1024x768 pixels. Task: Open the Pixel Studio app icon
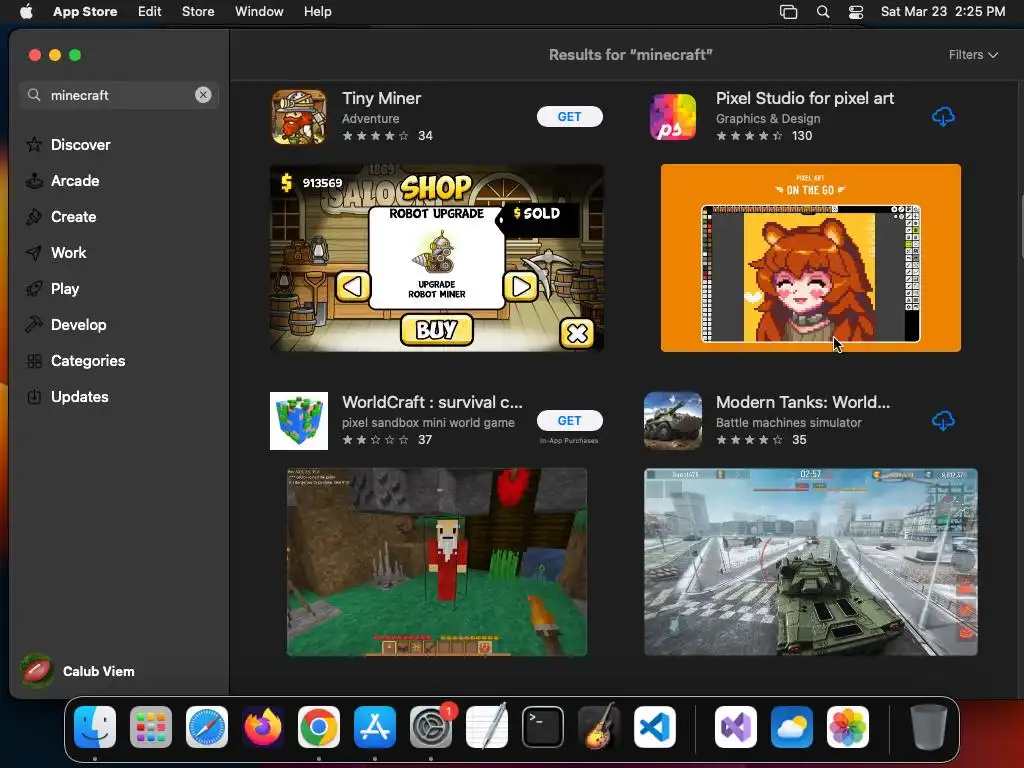click(673, 117)
